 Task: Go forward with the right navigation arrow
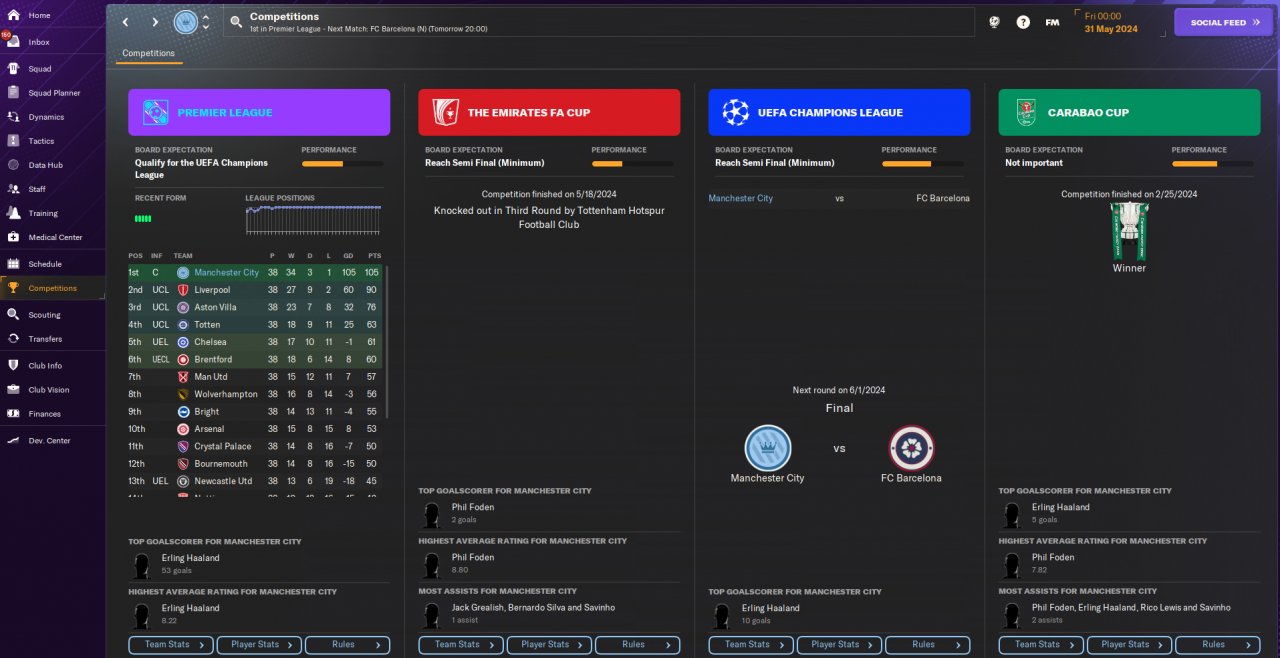[155, 22]
